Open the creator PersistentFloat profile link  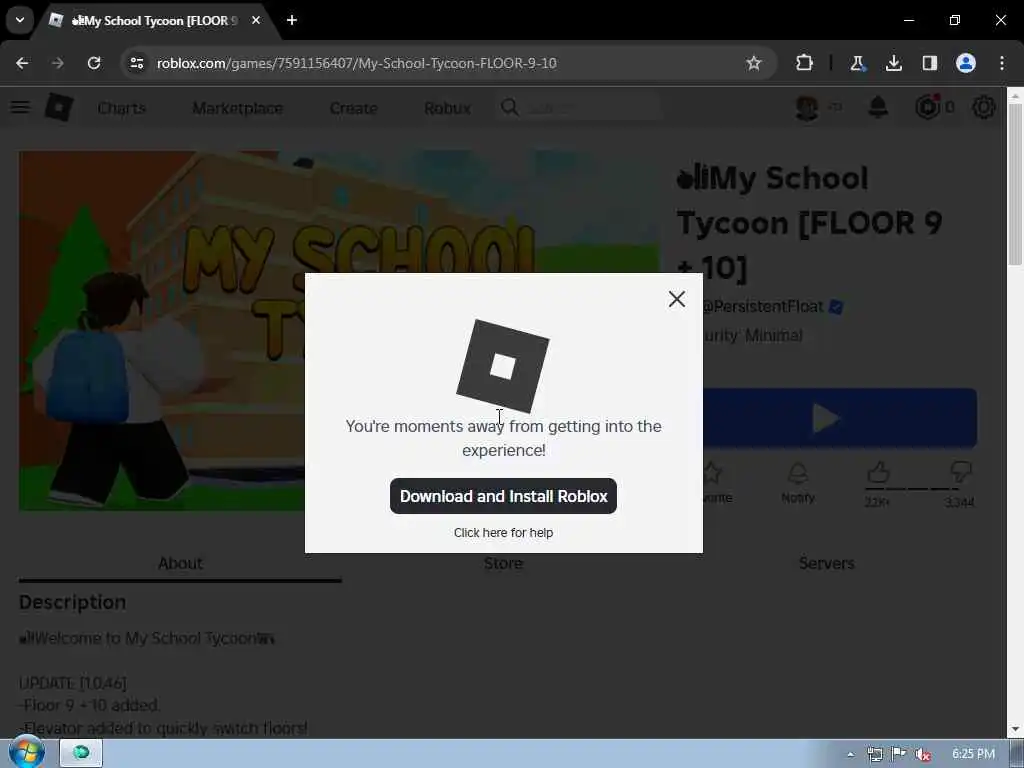click(763, 306)
